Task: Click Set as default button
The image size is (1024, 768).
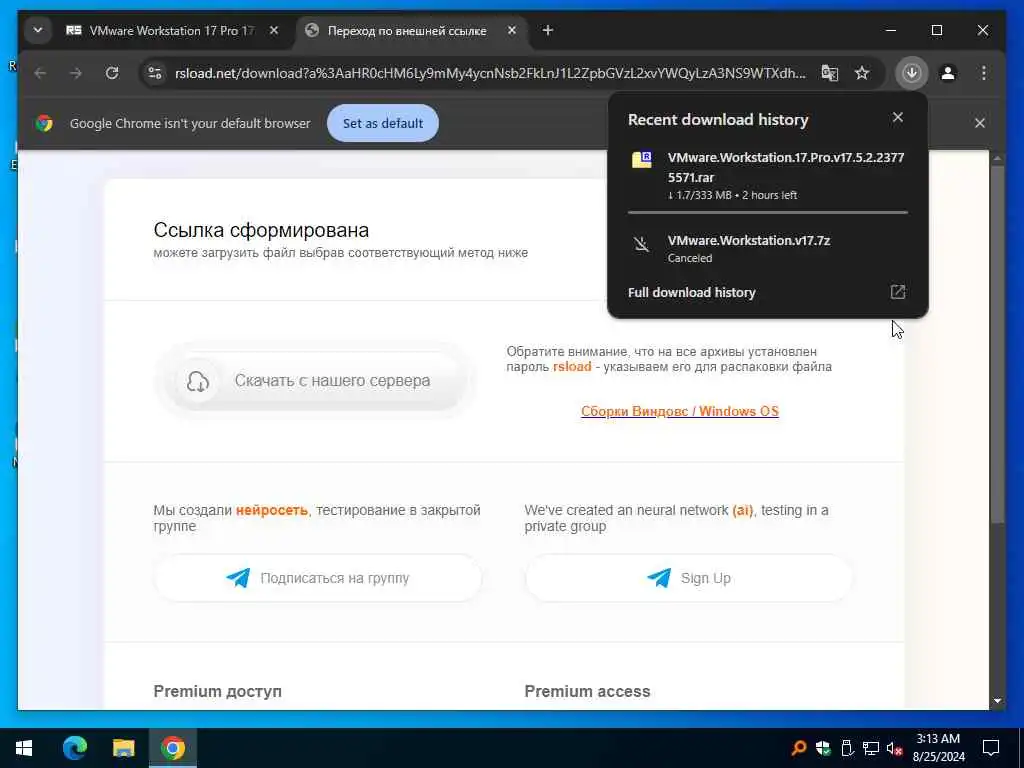Action: pos(383,123)
